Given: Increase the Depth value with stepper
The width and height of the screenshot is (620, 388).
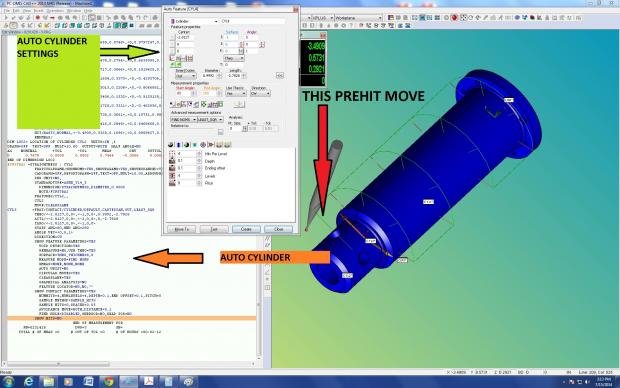Looking at the screenshot, I should 199,160.
